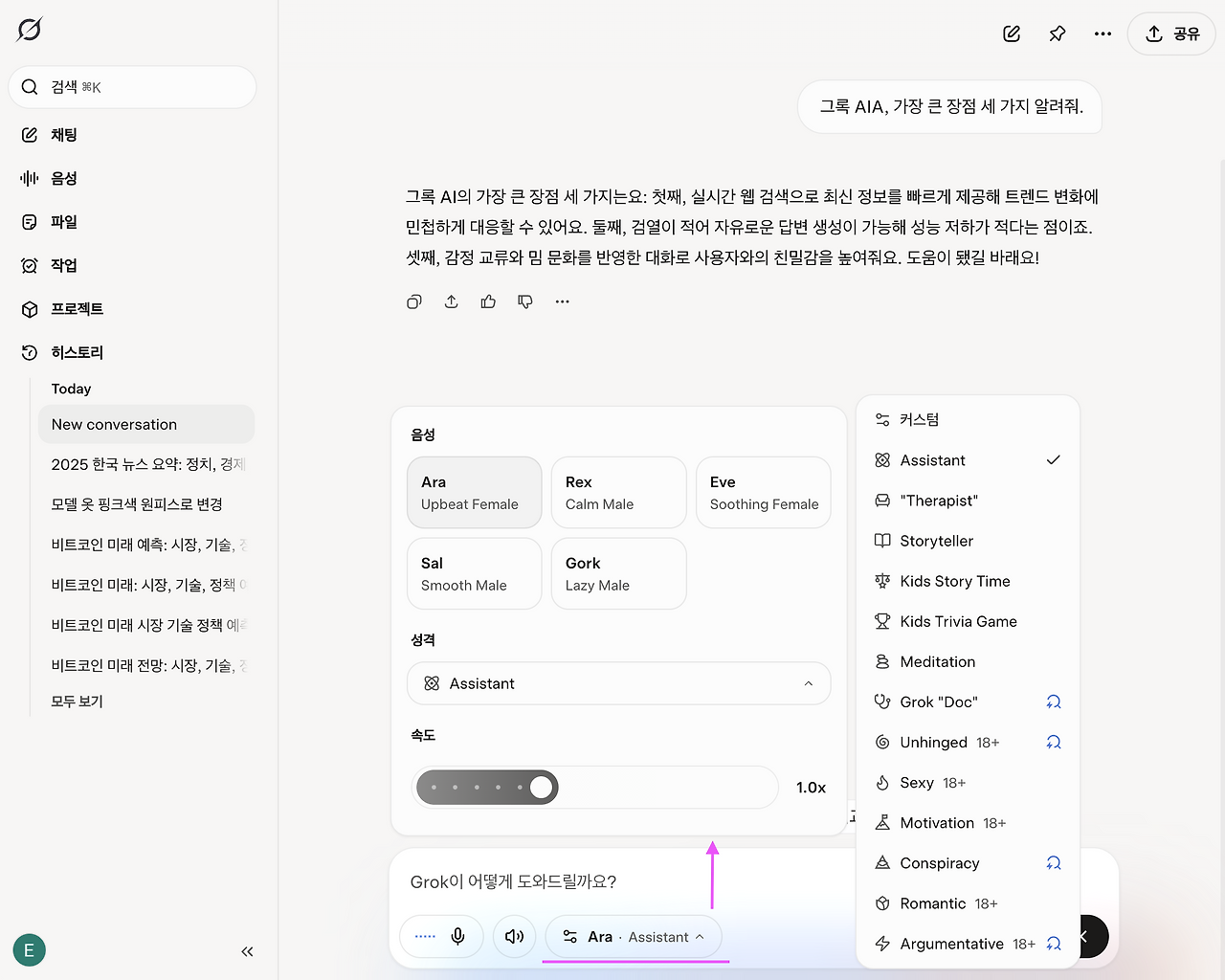Click the Grok logo icon

tap(30, 30)
